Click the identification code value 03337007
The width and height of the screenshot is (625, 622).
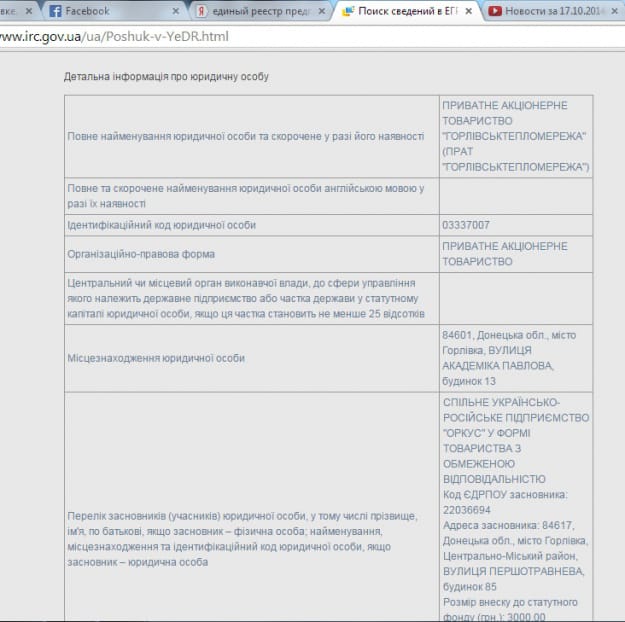click(x=466, y=225)
